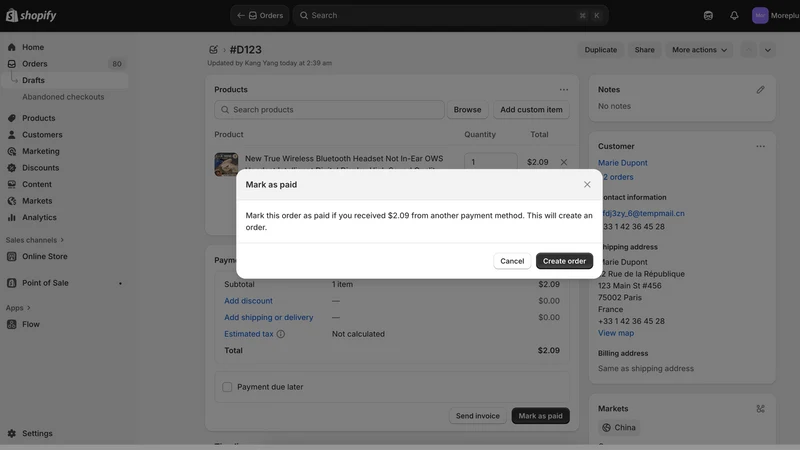
Task: Open the Products card options menu
Action: (564, 89)
